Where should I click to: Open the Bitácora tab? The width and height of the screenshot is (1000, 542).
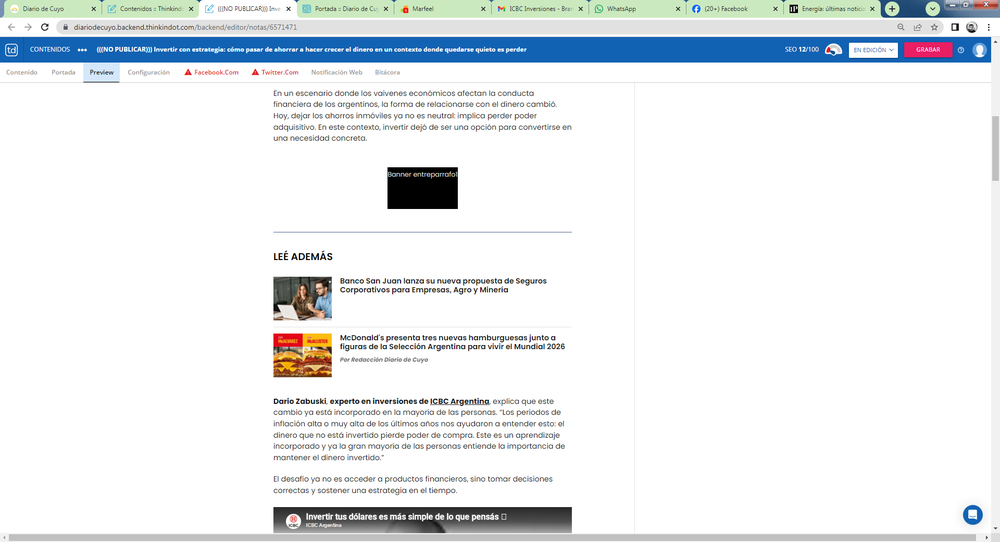pos(387,72)
